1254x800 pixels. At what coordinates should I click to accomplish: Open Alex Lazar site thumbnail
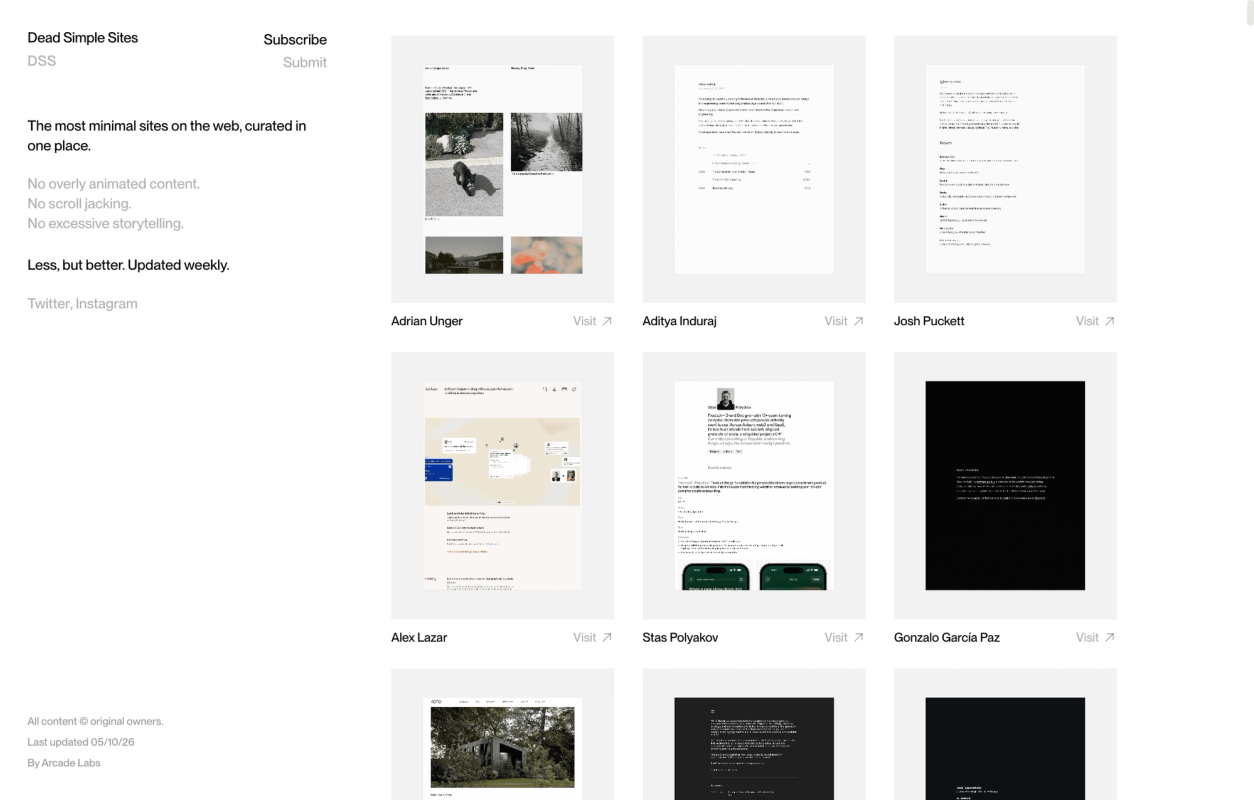coord(503,485)
